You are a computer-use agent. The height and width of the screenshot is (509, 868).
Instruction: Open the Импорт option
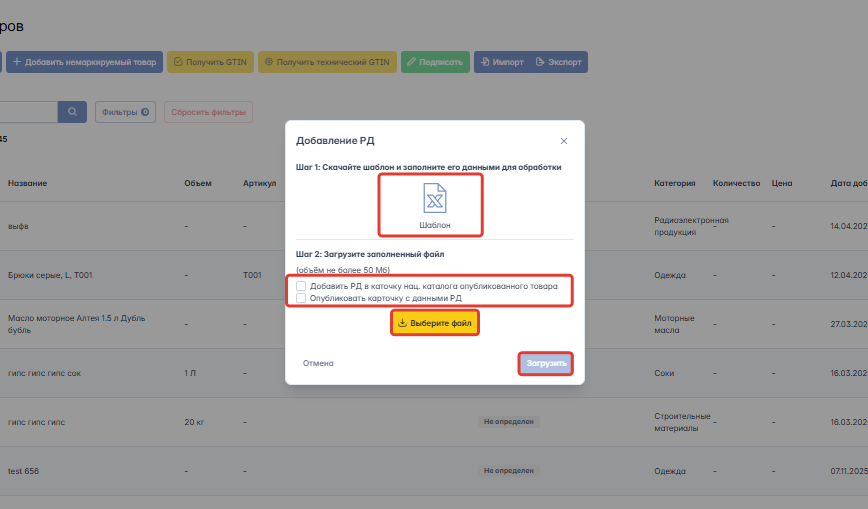point(502,62)
